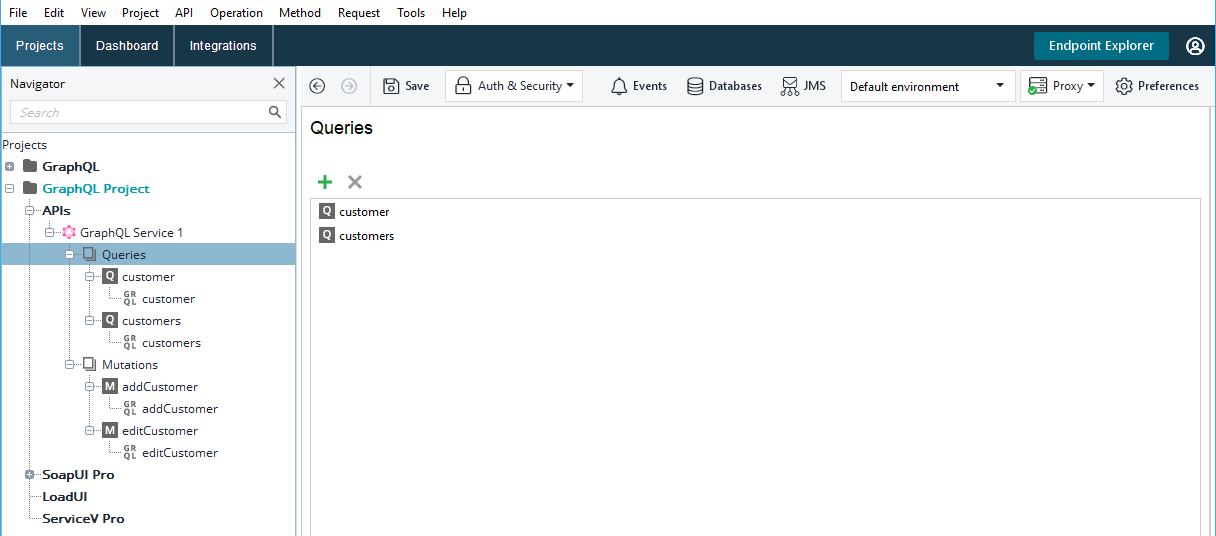Image resolution: width=1216 pixels, height=536 pixels.
Task: Open the View menu
Action: [93, 13]
